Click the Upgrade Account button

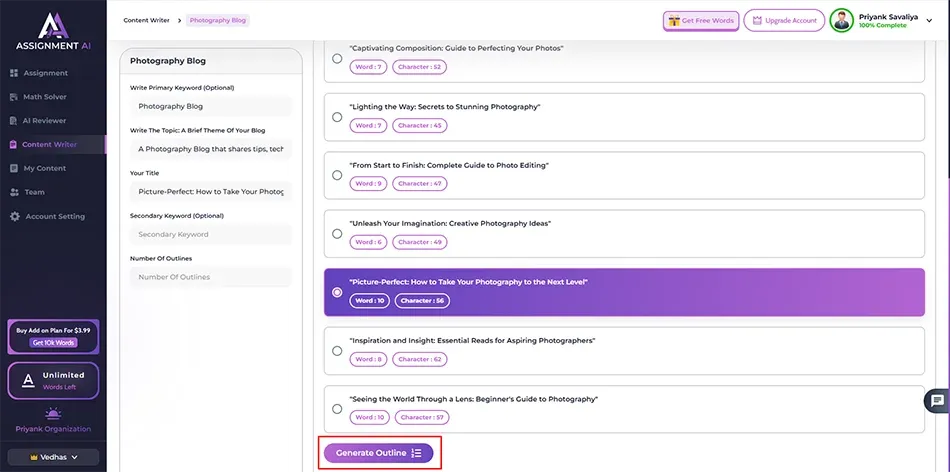tap(784, 21)
